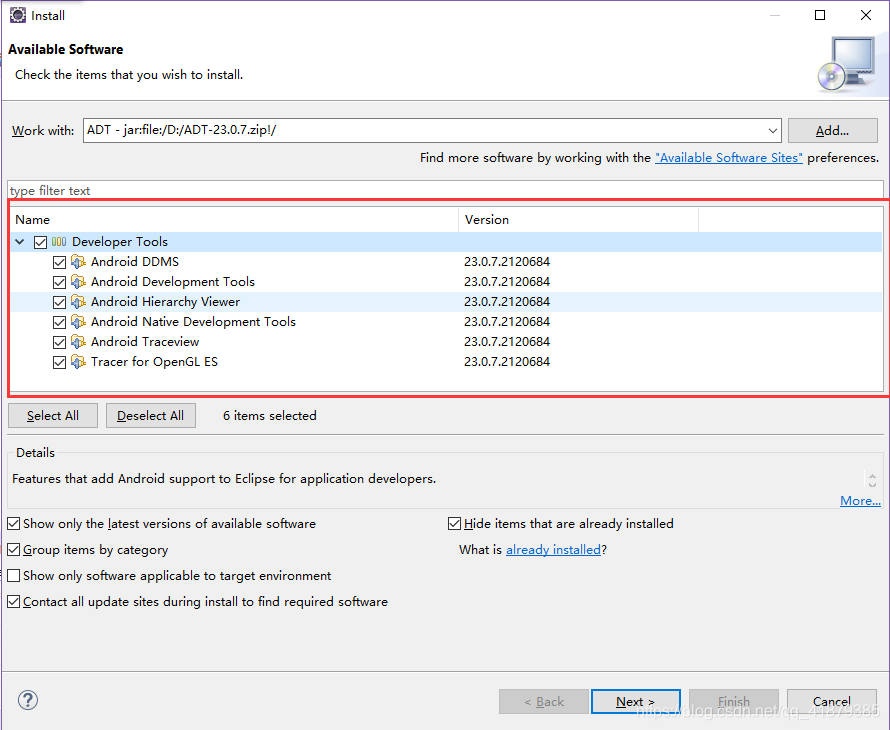Select the Tracer for OpenGL ES text
Image resolution: width=890 pixels, height=730 pixels.
click(154, 362)
